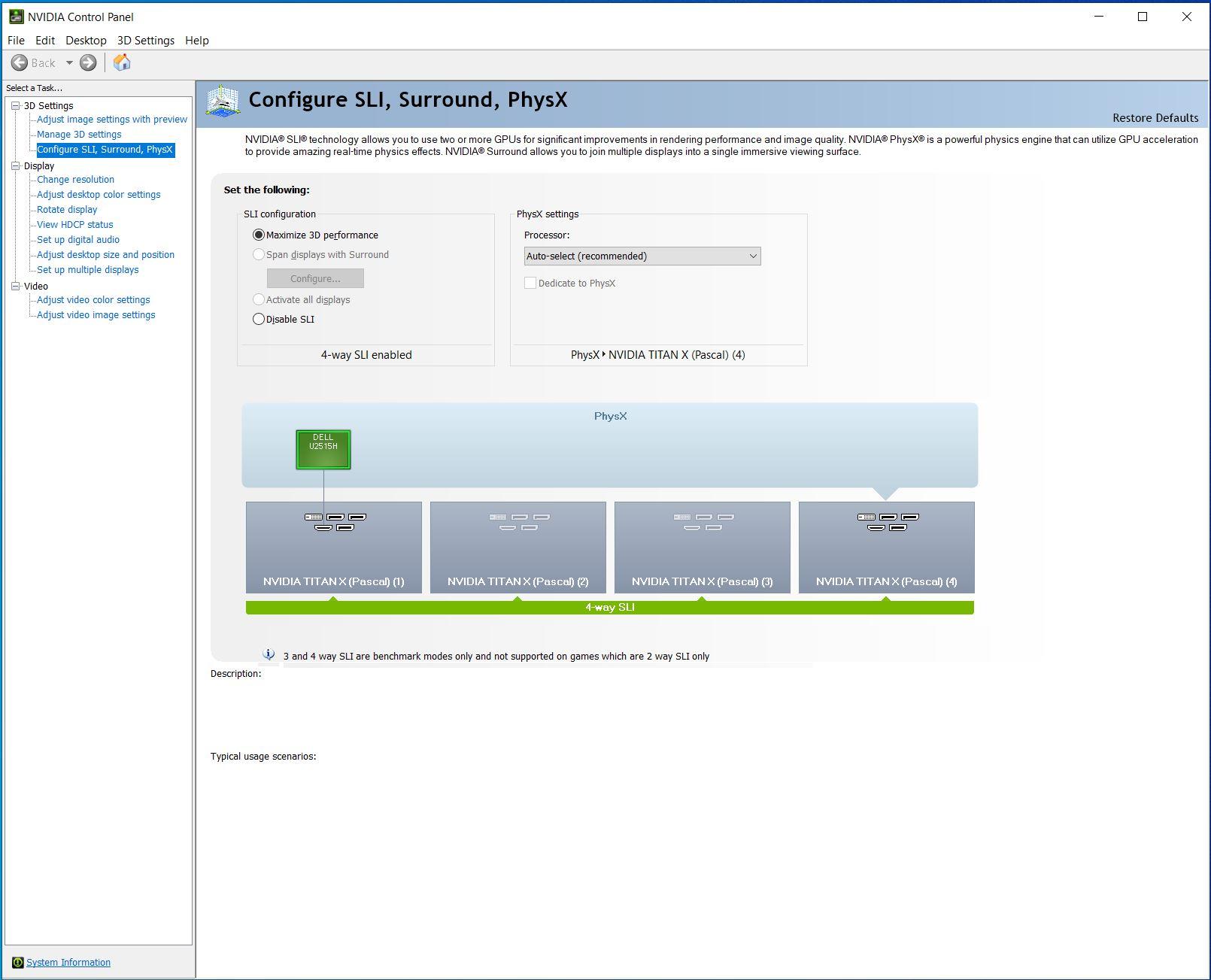Open the Help menu
The width and height of the screenshot is (1211, 980).
[197, 41]
